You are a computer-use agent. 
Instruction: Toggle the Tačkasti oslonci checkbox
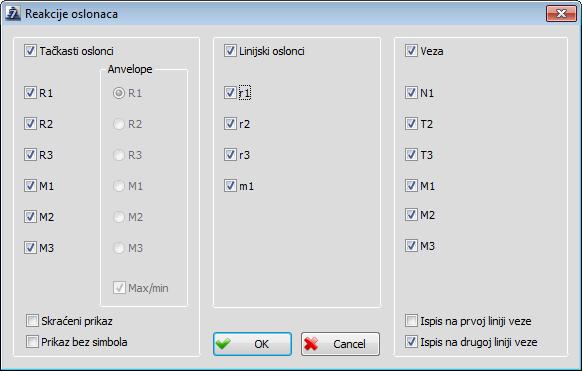[x=30, y=50]
